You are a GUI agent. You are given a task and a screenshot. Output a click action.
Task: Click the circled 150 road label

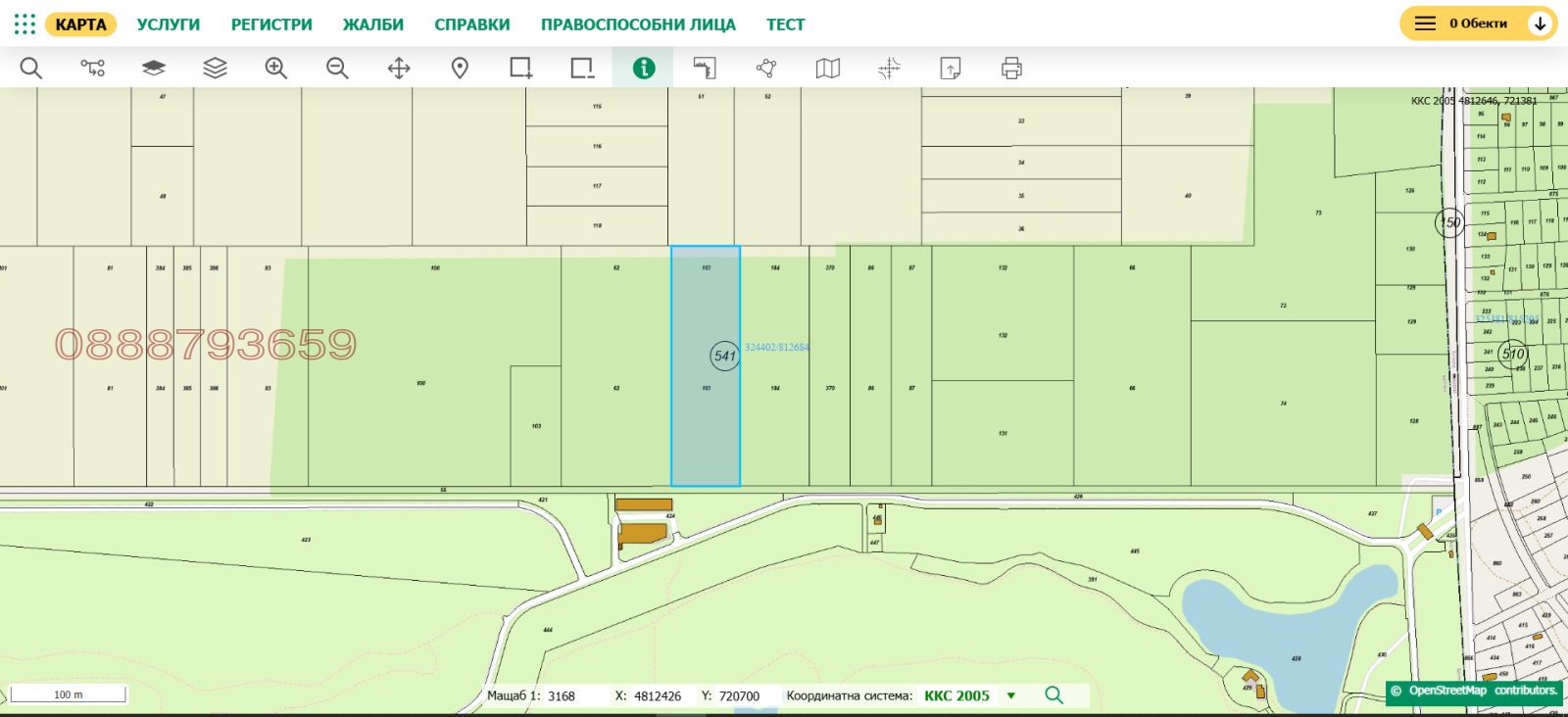(1449, 222)
